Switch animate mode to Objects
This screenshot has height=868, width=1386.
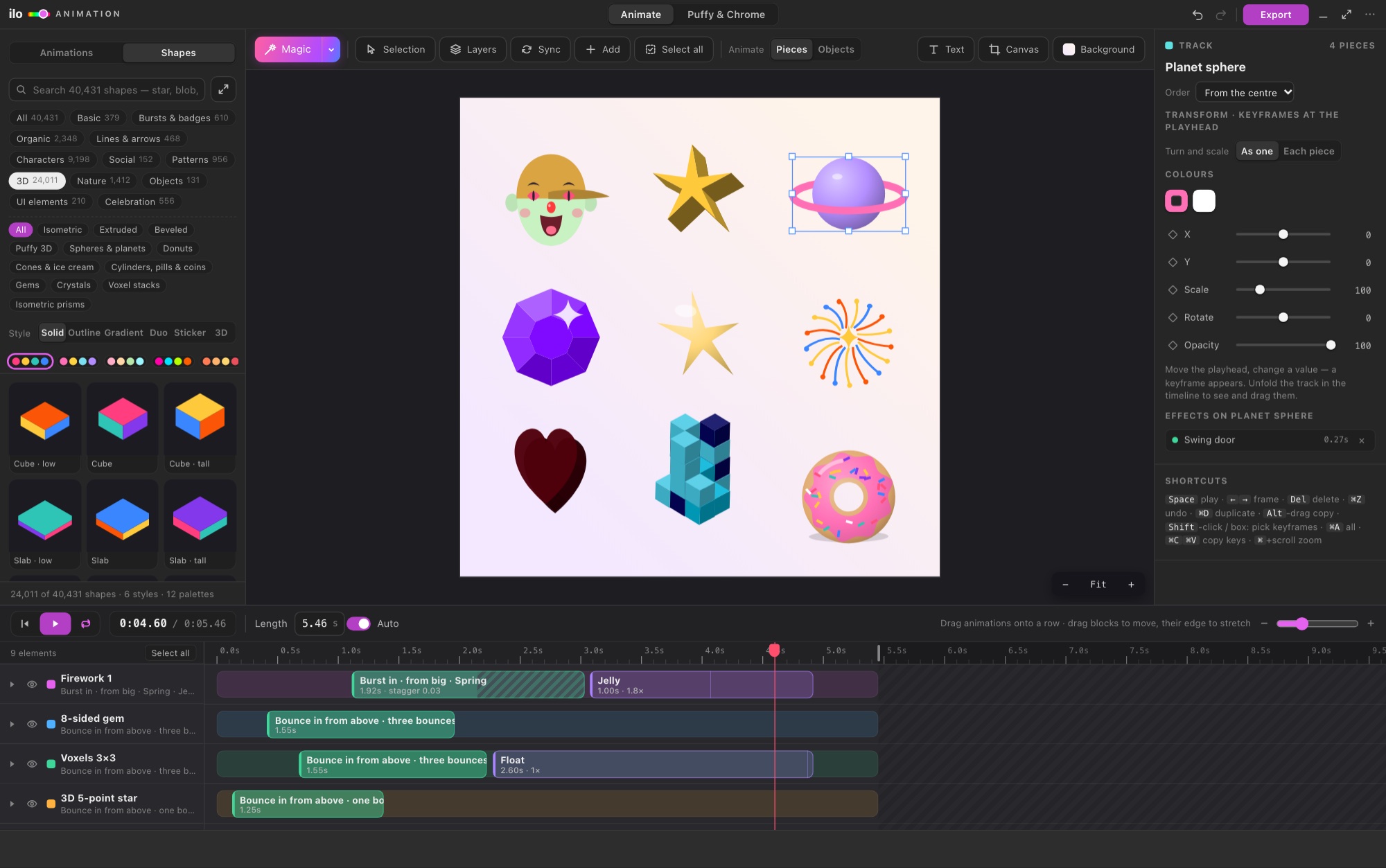tap(836, 49)
